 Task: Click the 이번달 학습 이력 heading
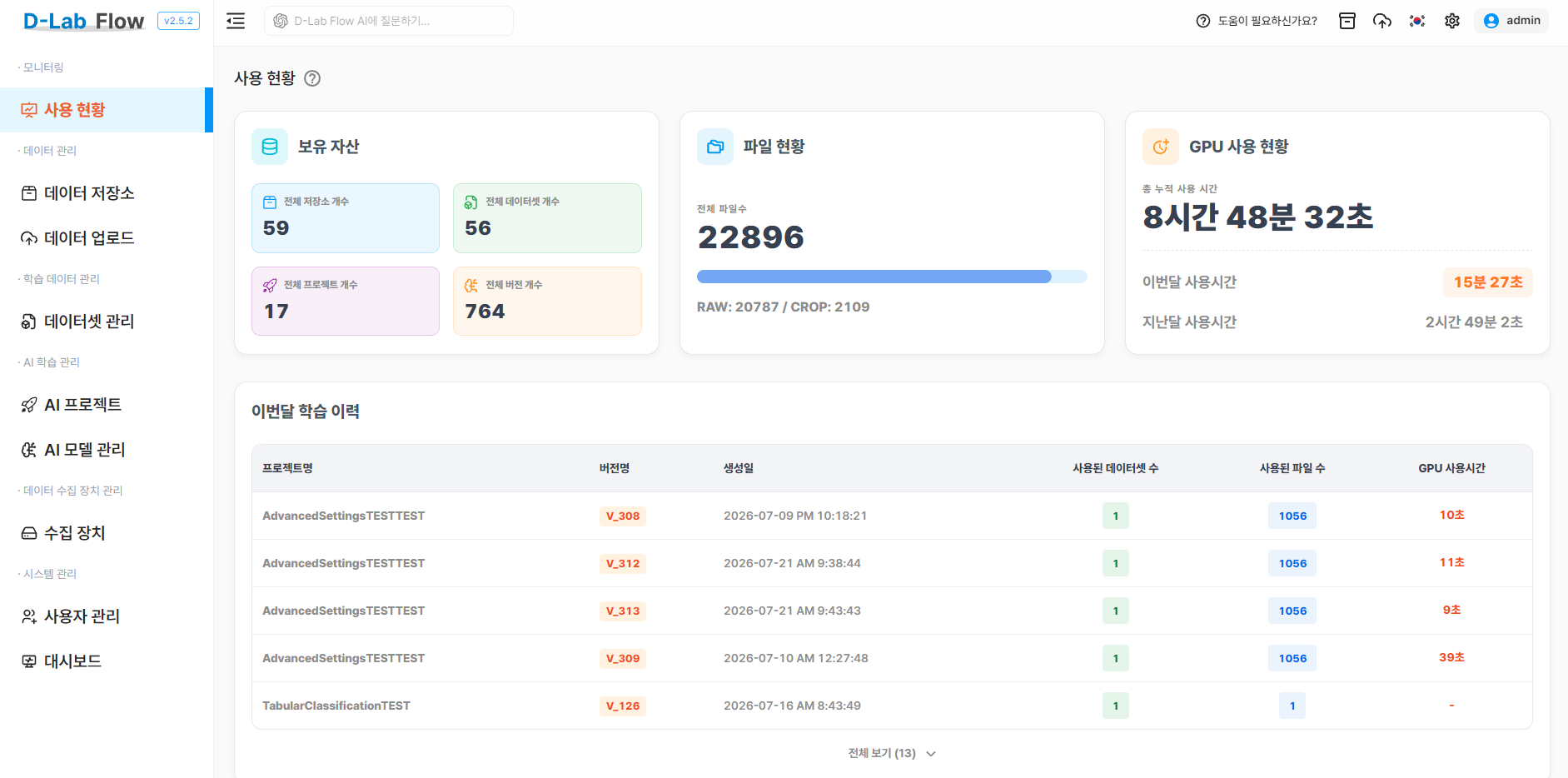pyautogui.click(x=306, y=411)
